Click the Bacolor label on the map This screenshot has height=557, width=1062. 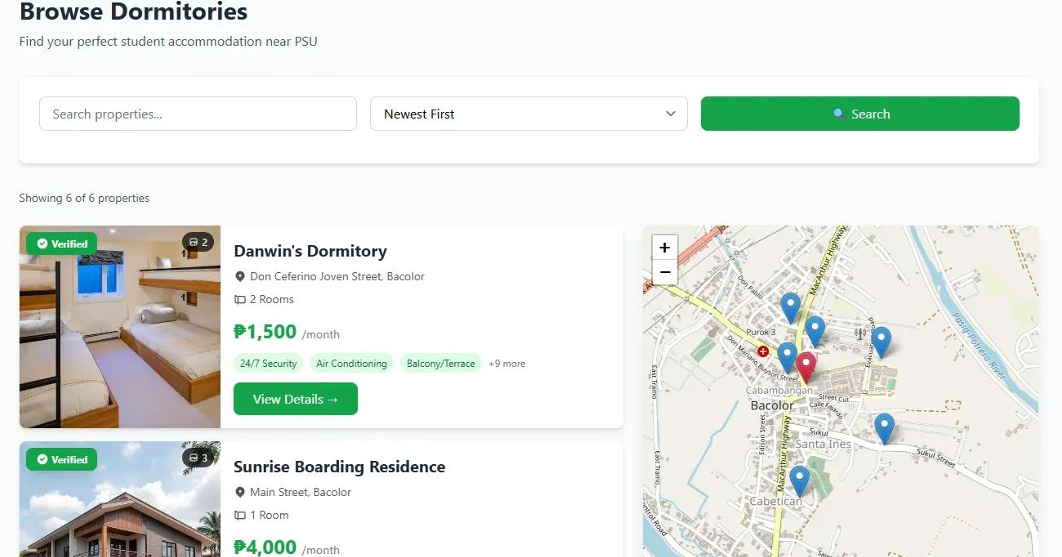[772, 405]
